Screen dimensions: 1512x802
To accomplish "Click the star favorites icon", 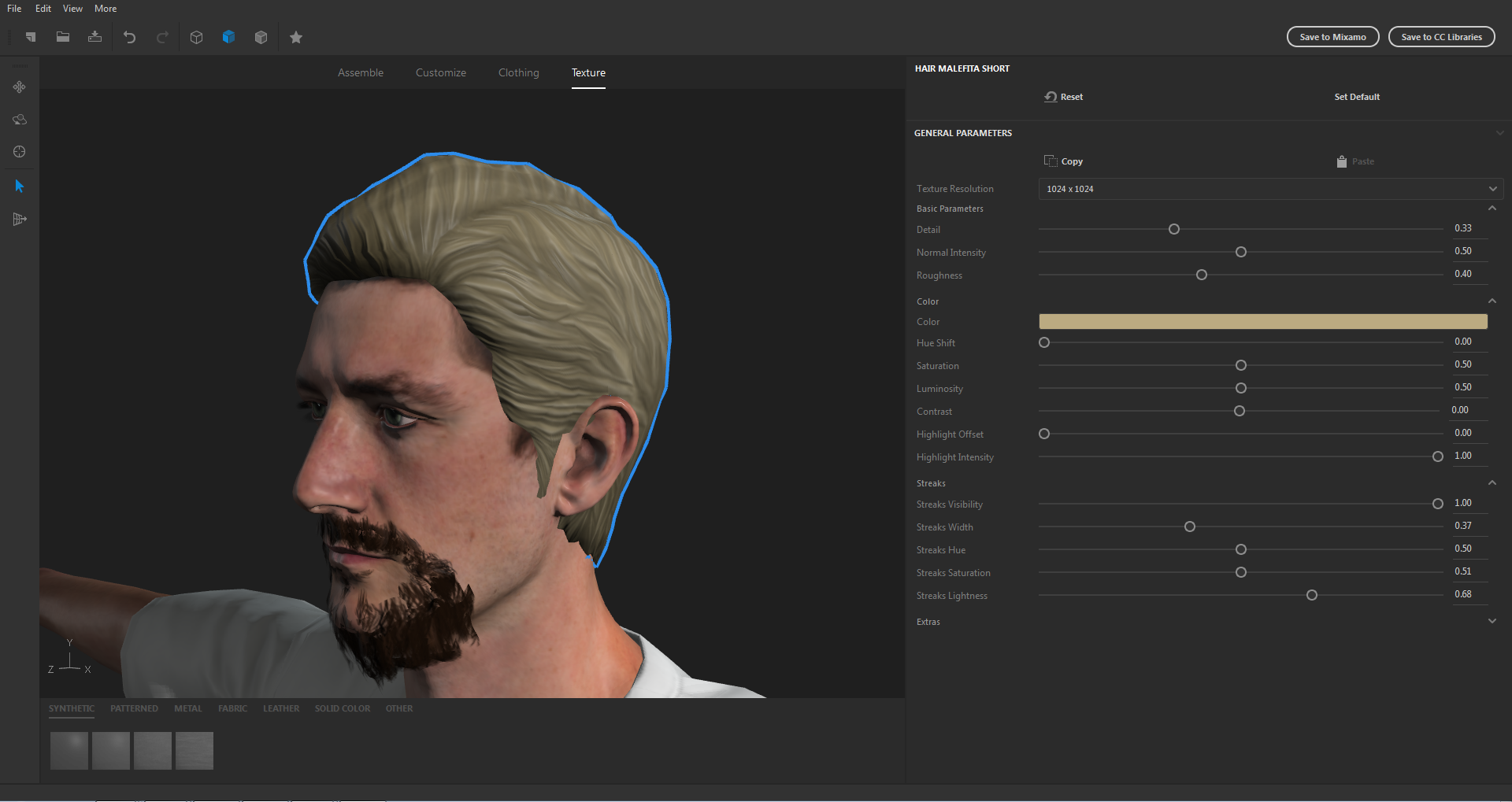I will coord(296,37).
